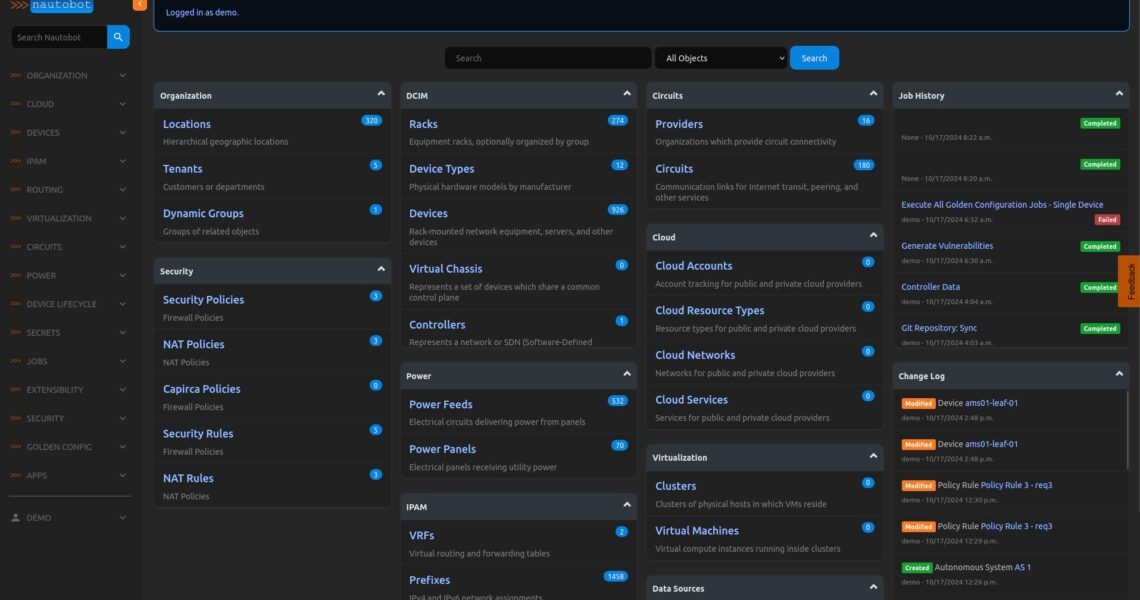Click the Prefixes count badge 1458

tap(616, 576)
